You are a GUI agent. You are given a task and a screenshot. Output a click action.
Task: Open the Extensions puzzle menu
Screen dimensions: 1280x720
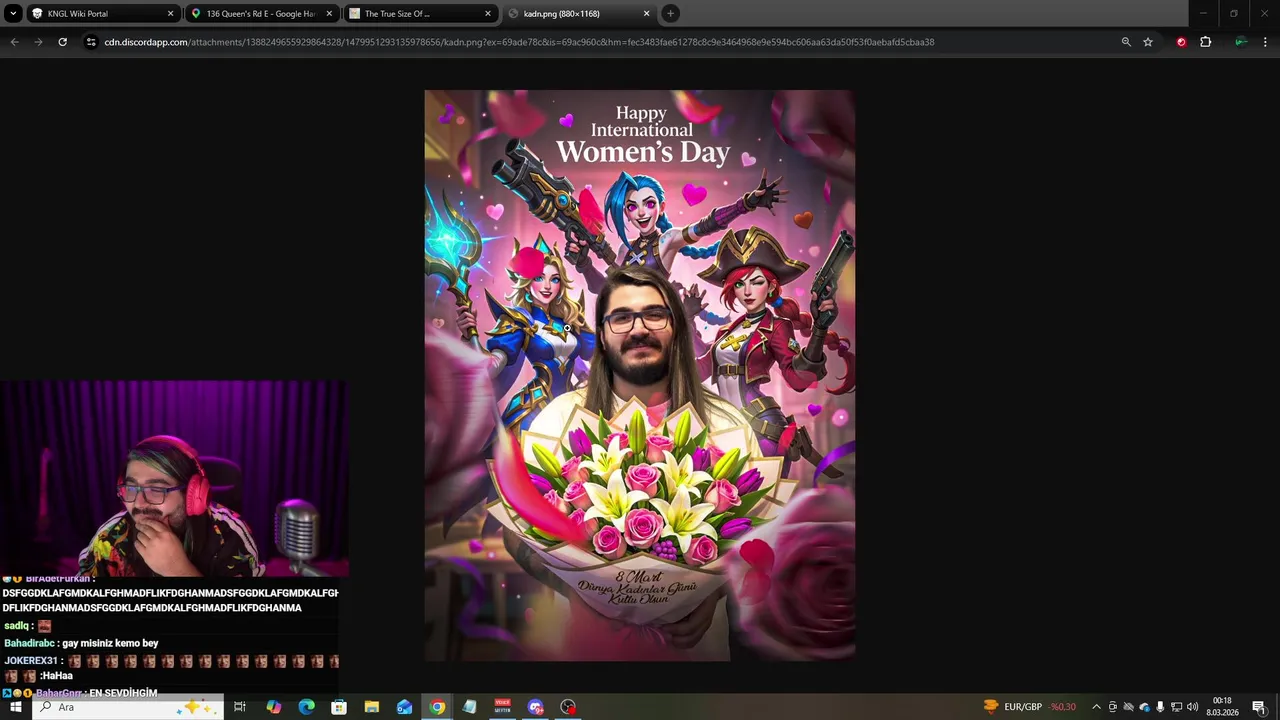(1205, 42)
